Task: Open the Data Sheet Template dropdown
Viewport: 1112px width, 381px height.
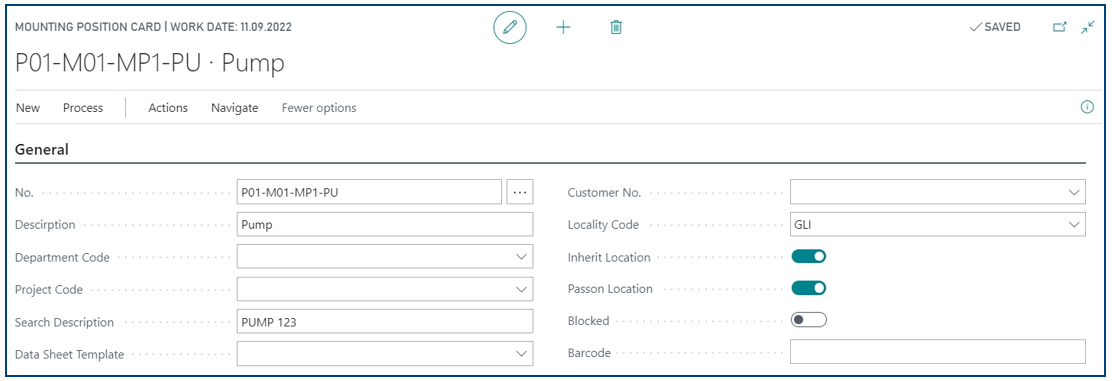Action: pyautogui.click(x=521, y=353)
